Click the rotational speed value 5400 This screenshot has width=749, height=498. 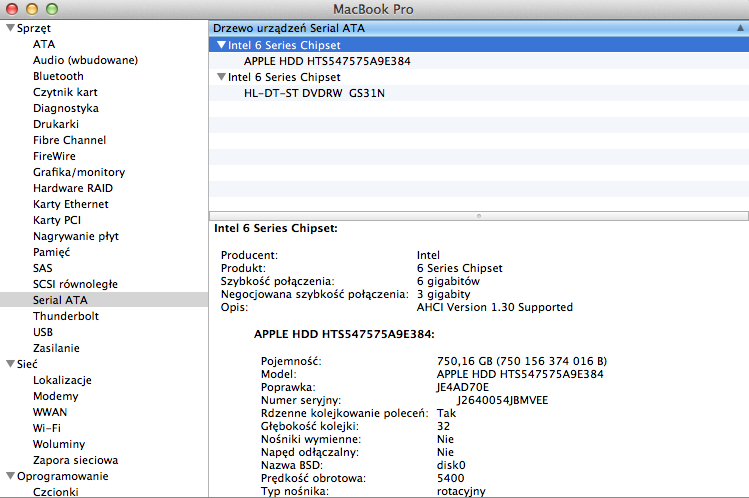(x=450, y=478)
